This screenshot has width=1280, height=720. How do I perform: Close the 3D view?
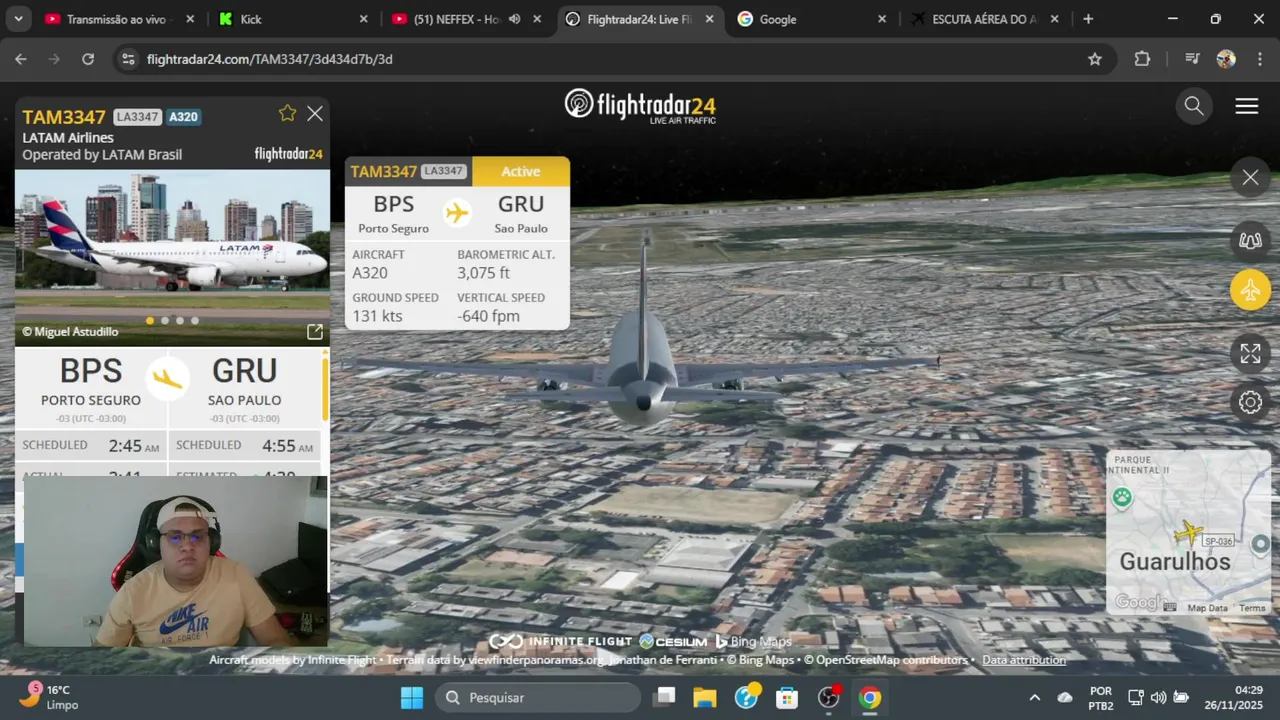point(1251,178)
